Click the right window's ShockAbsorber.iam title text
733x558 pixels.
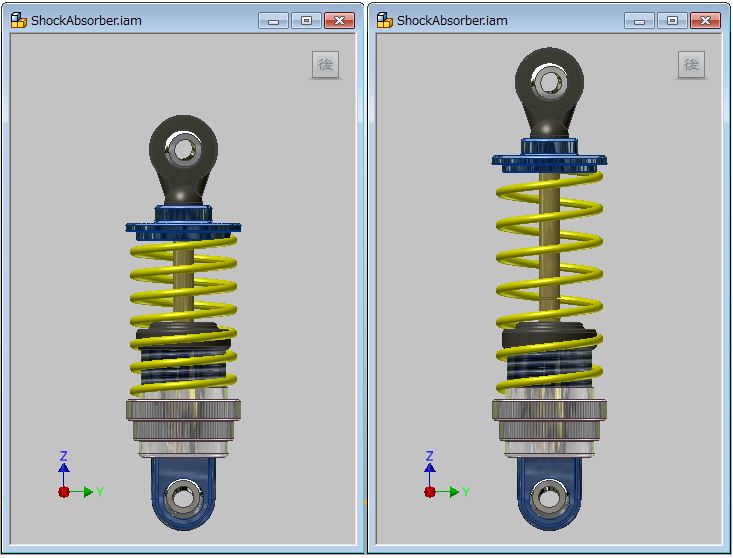pos(452,21)
